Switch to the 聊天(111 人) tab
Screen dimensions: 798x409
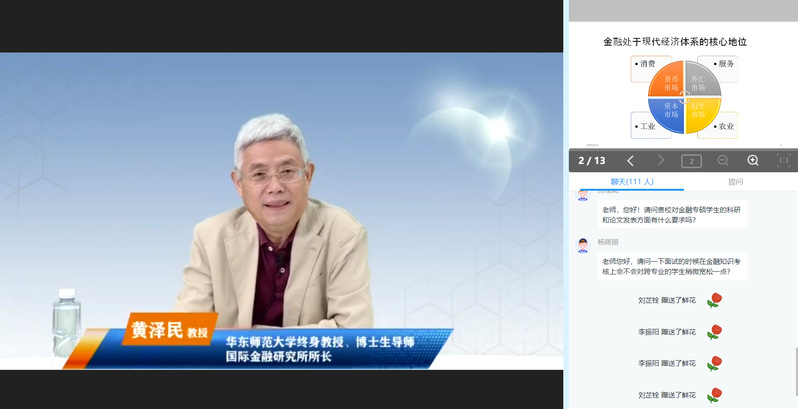(x=632, y=182)
